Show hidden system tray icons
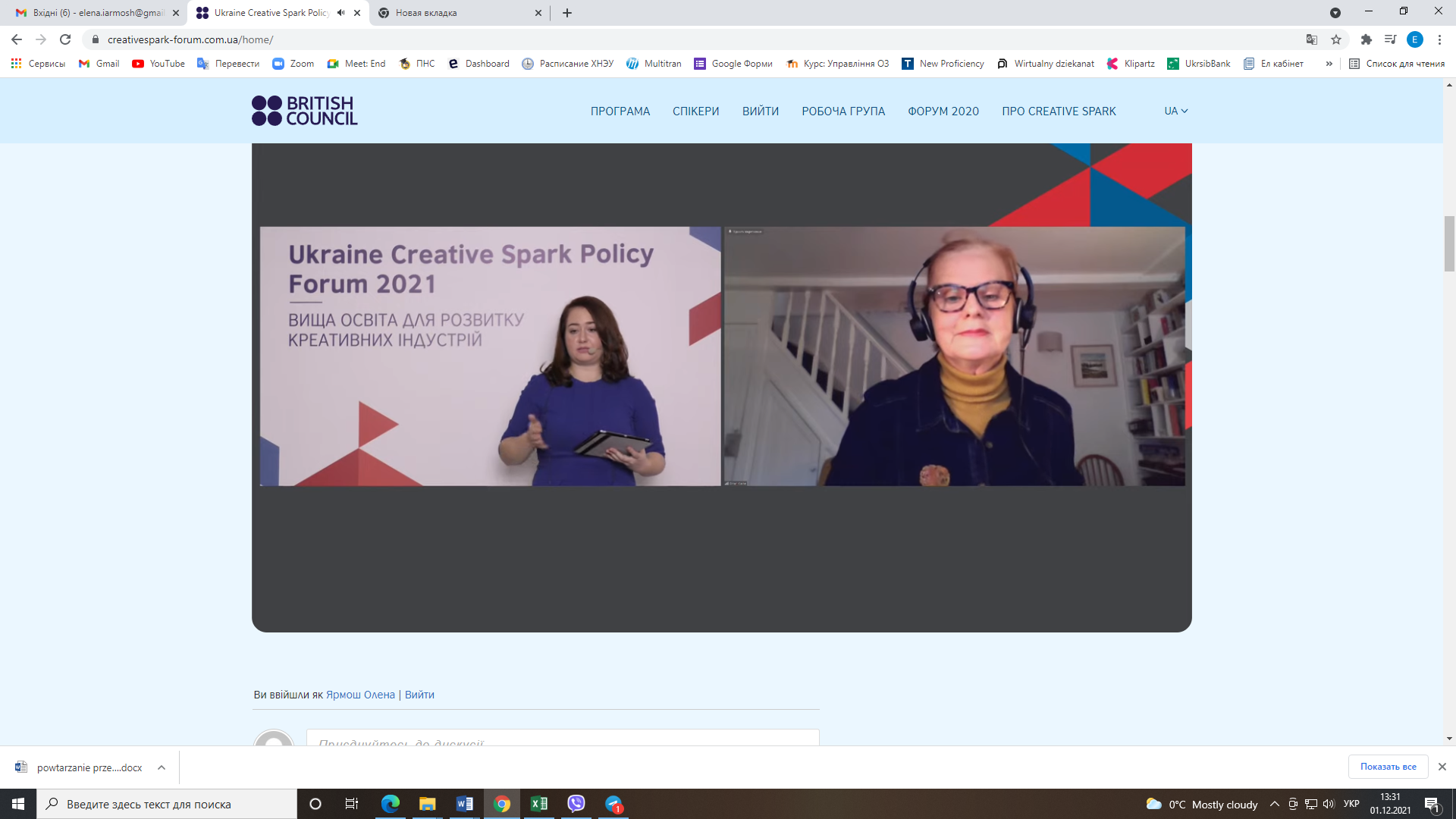1456x819 pixels. click(x=1275, y=804)
